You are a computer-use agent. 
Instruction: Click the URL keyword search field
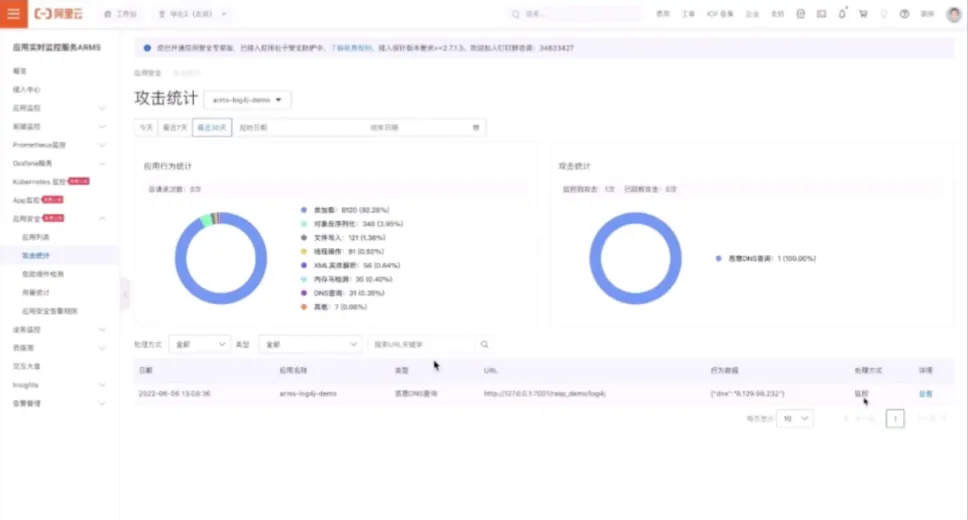pyautogui.click(x=422, y=344)
